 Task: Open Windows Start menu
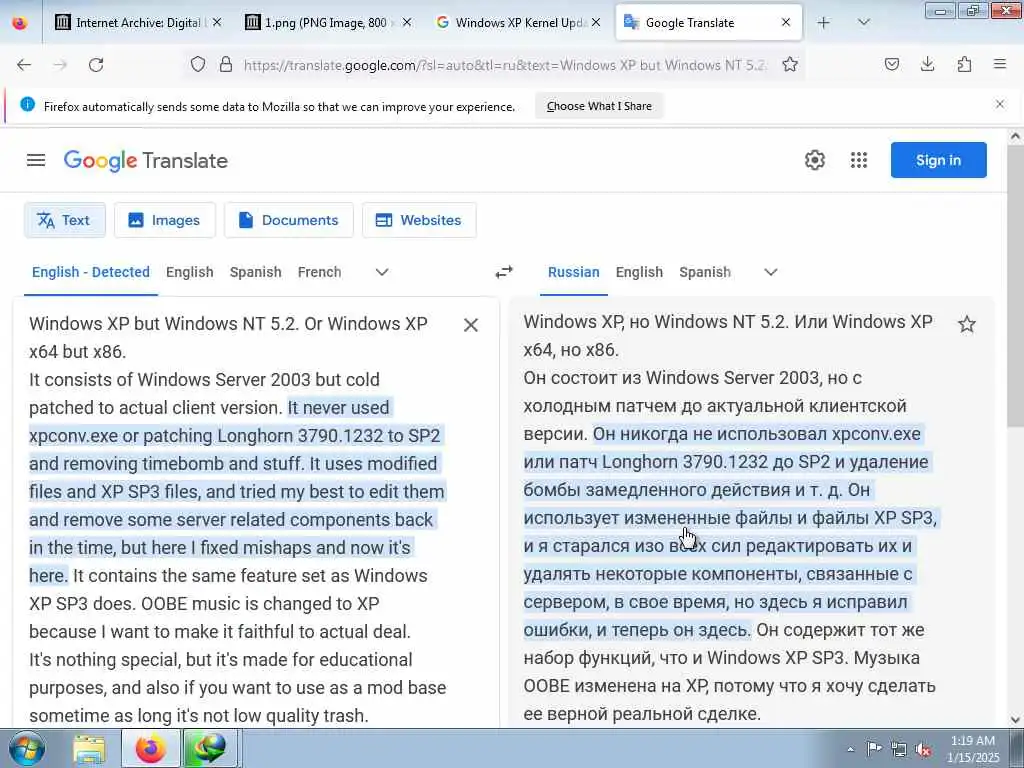tap(27, 749)
